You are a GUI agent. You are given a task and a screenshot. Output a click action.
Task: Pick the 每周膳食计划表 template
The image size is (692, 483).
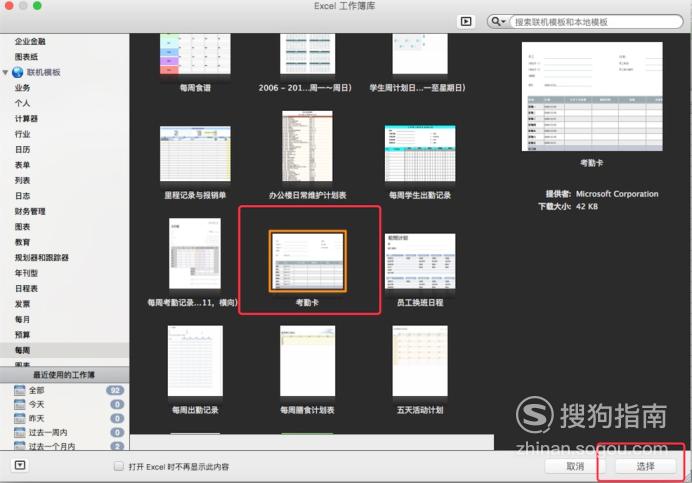coord(308,361)
